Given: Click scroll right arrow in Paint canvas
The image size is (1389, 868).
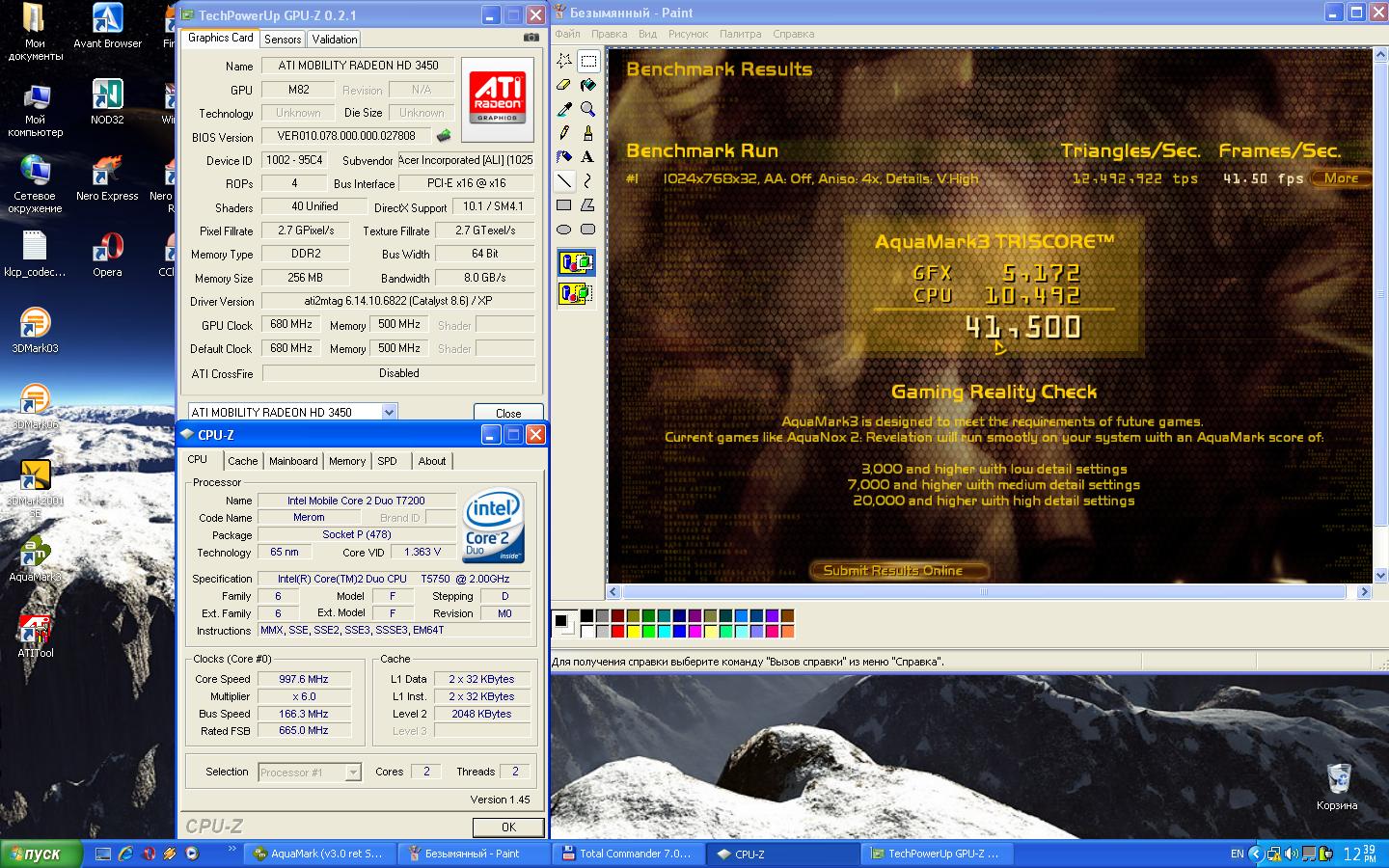Looking at the screenshot, I should click(x=1364, y=592).
